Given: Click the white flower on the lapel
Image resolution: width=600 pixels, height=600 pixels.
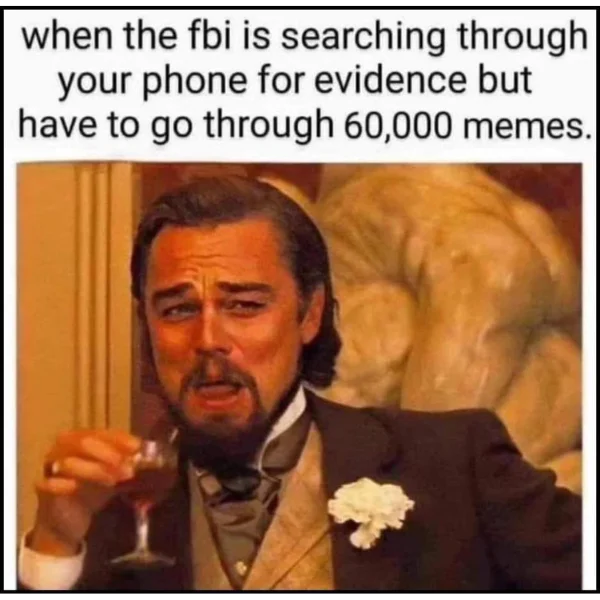Looking at the screenshot, I should click(370, 510).
